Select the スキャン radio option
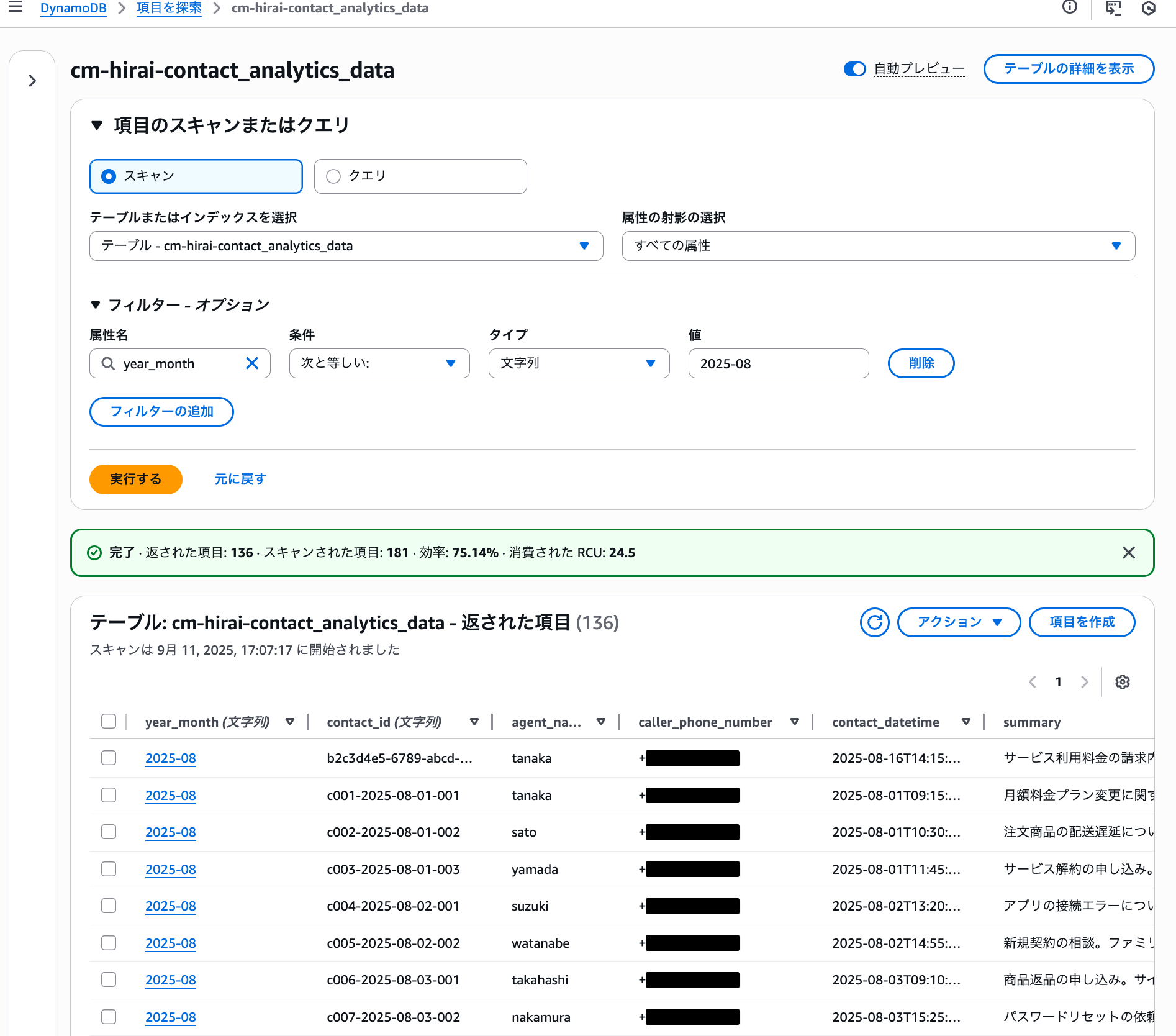Image resolution: width=1176 pixels, height=1036 pixels. 196,176
